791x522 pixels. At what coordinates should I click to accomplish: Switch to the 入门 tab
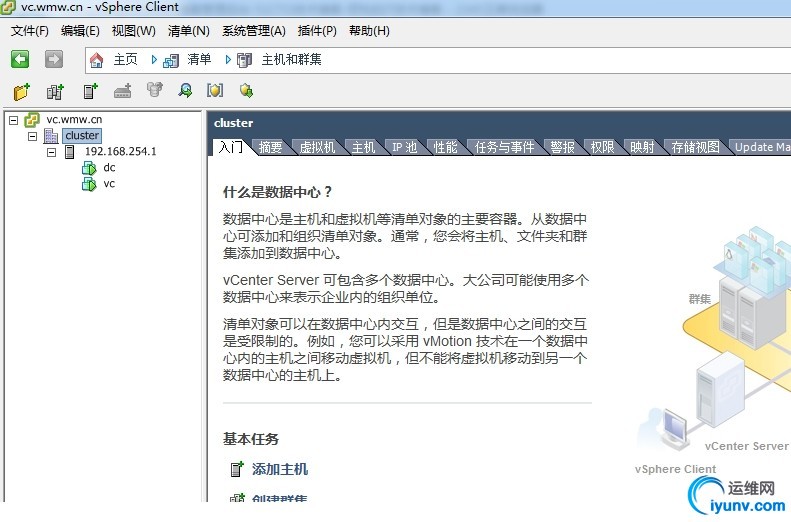pos(231,147)
